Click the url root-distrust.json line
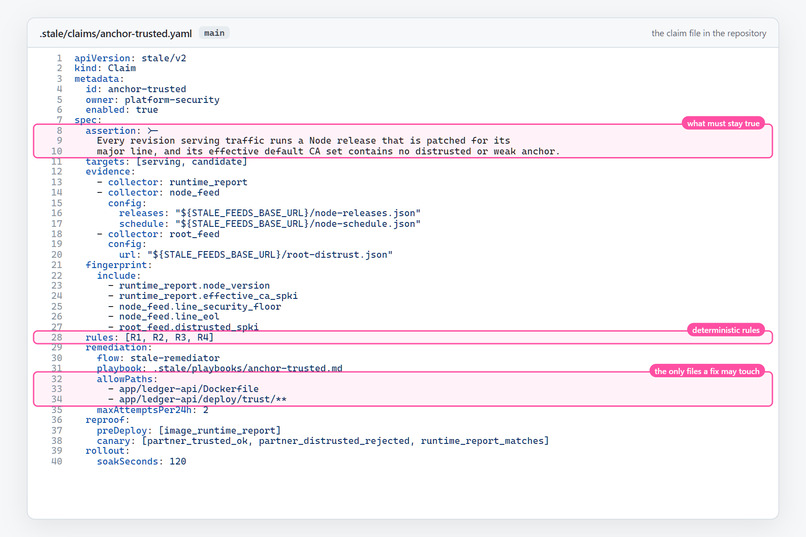Image resolution: width=806 pixels, height=537 pixels. [x=256, y=254]
